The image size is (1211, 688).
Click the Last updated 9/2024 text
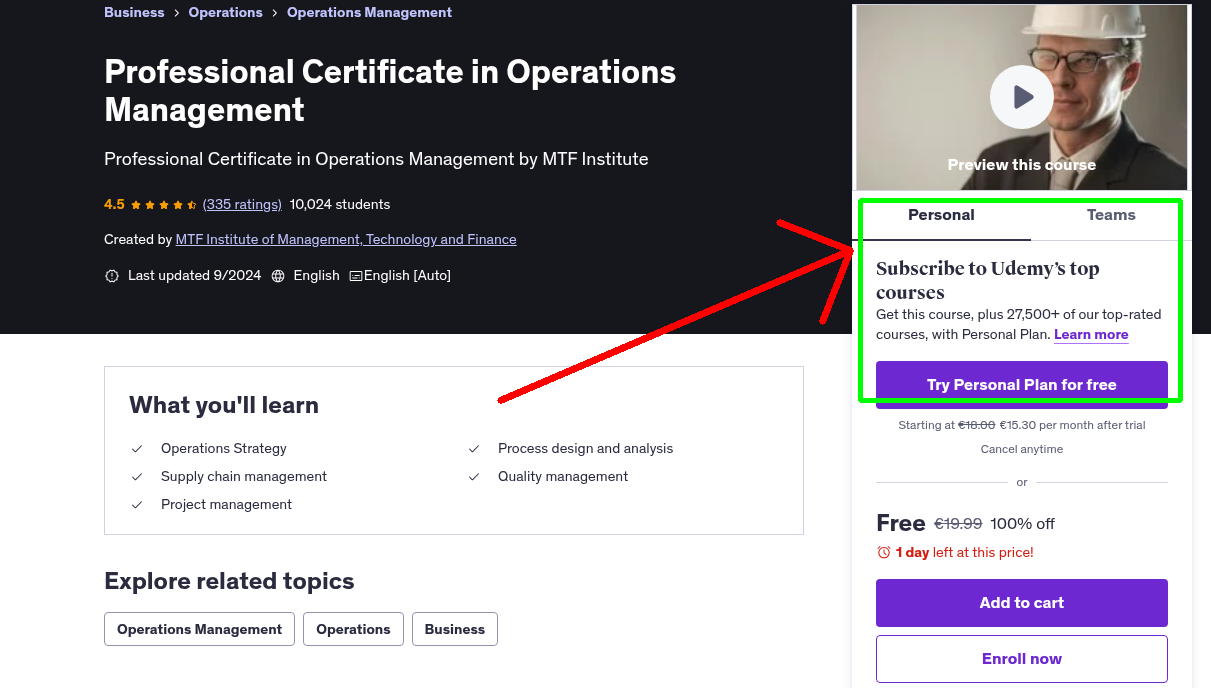194,275
